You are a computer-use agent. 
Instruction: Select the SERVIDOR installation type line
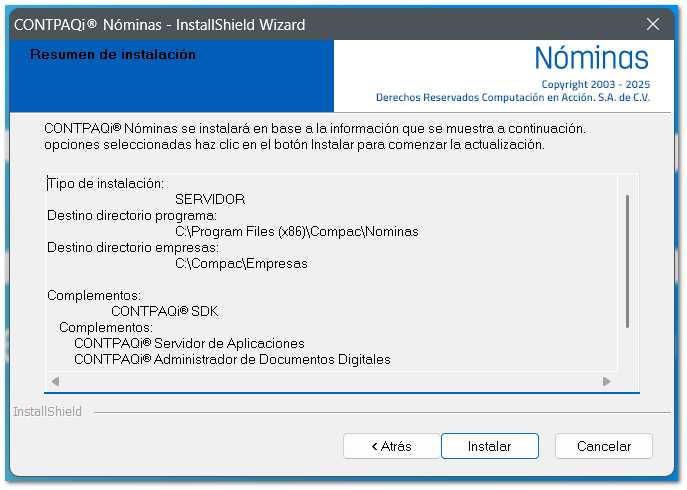[x=209, y=199]
